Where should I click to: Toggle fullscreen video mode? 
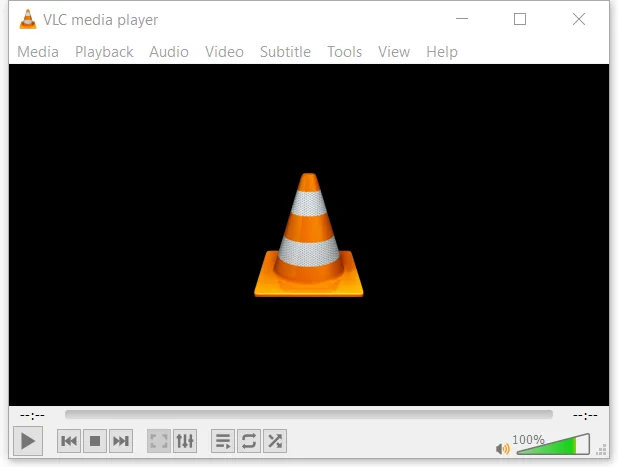(159, 441)
